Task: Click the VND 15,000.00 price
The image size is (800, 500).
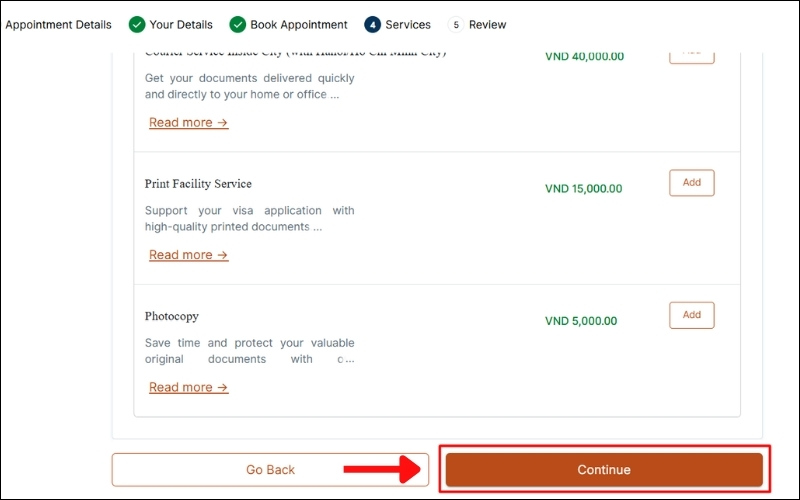Action: point(583,189)
